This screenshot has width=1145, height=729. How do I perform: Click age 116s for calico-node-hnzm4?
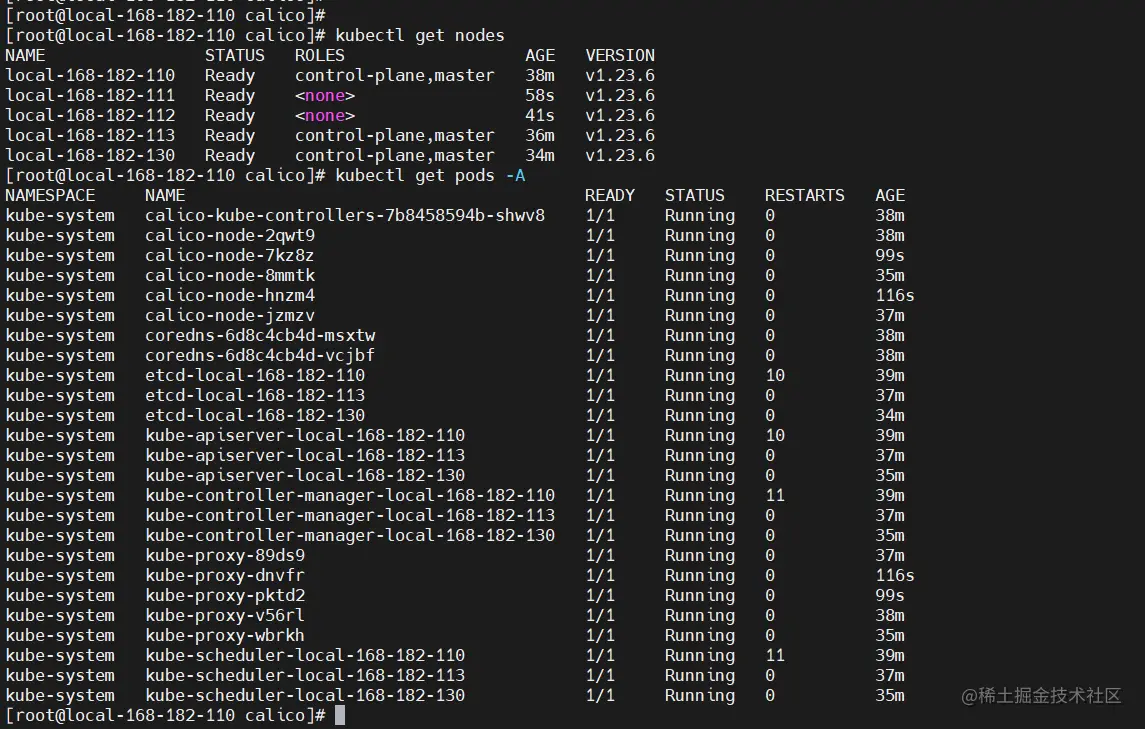895,295
